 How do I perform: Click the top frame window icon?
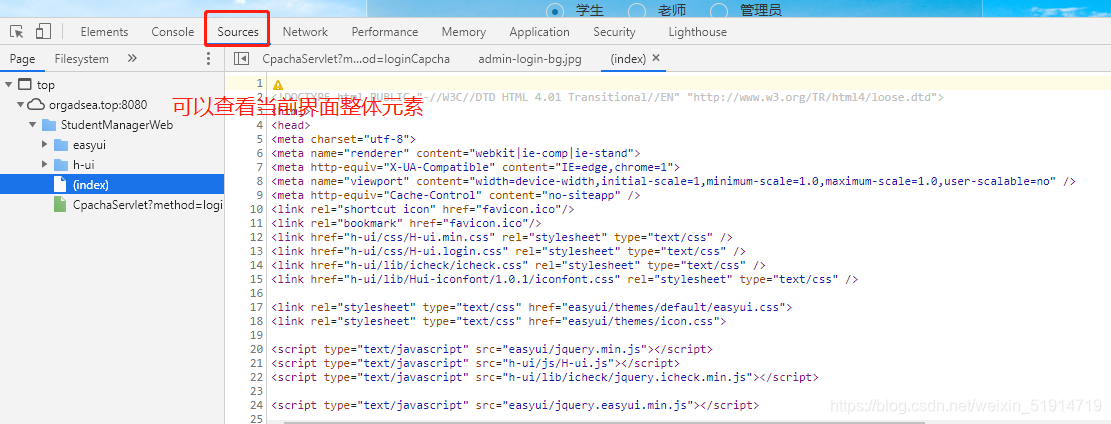24,85
